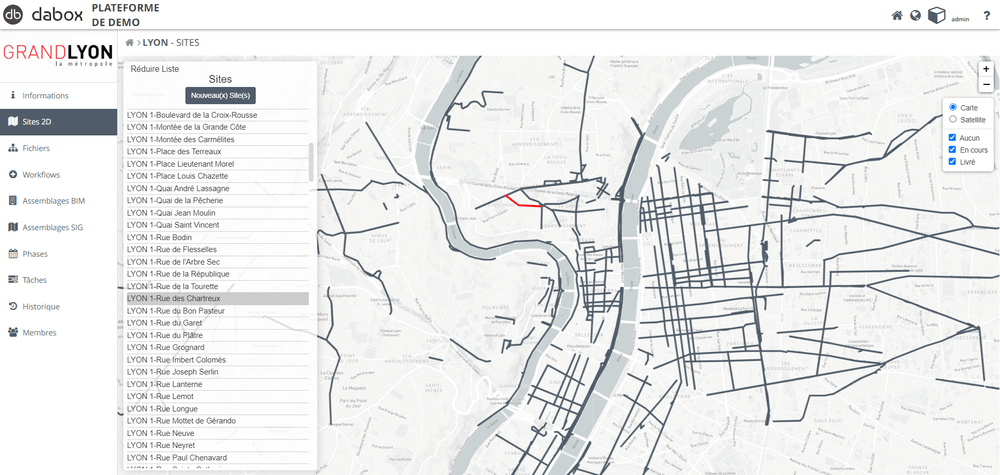The image size is (1000, 475).
Task: Click the Tâches list icon
Action: click(x=13, y=280)
